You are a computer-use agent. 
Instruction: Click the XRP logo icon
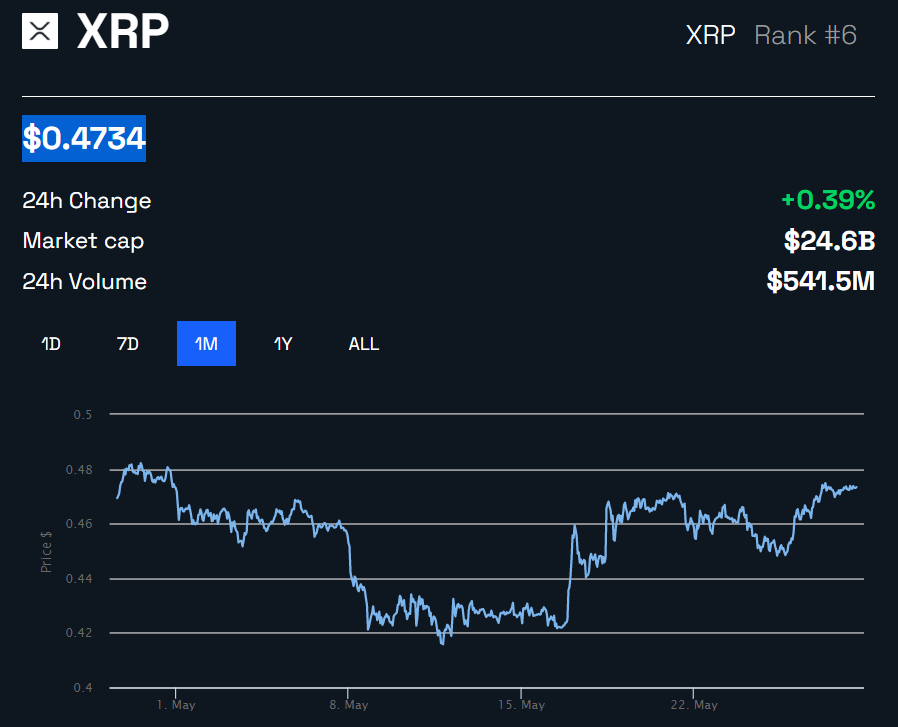click(40, 31)
